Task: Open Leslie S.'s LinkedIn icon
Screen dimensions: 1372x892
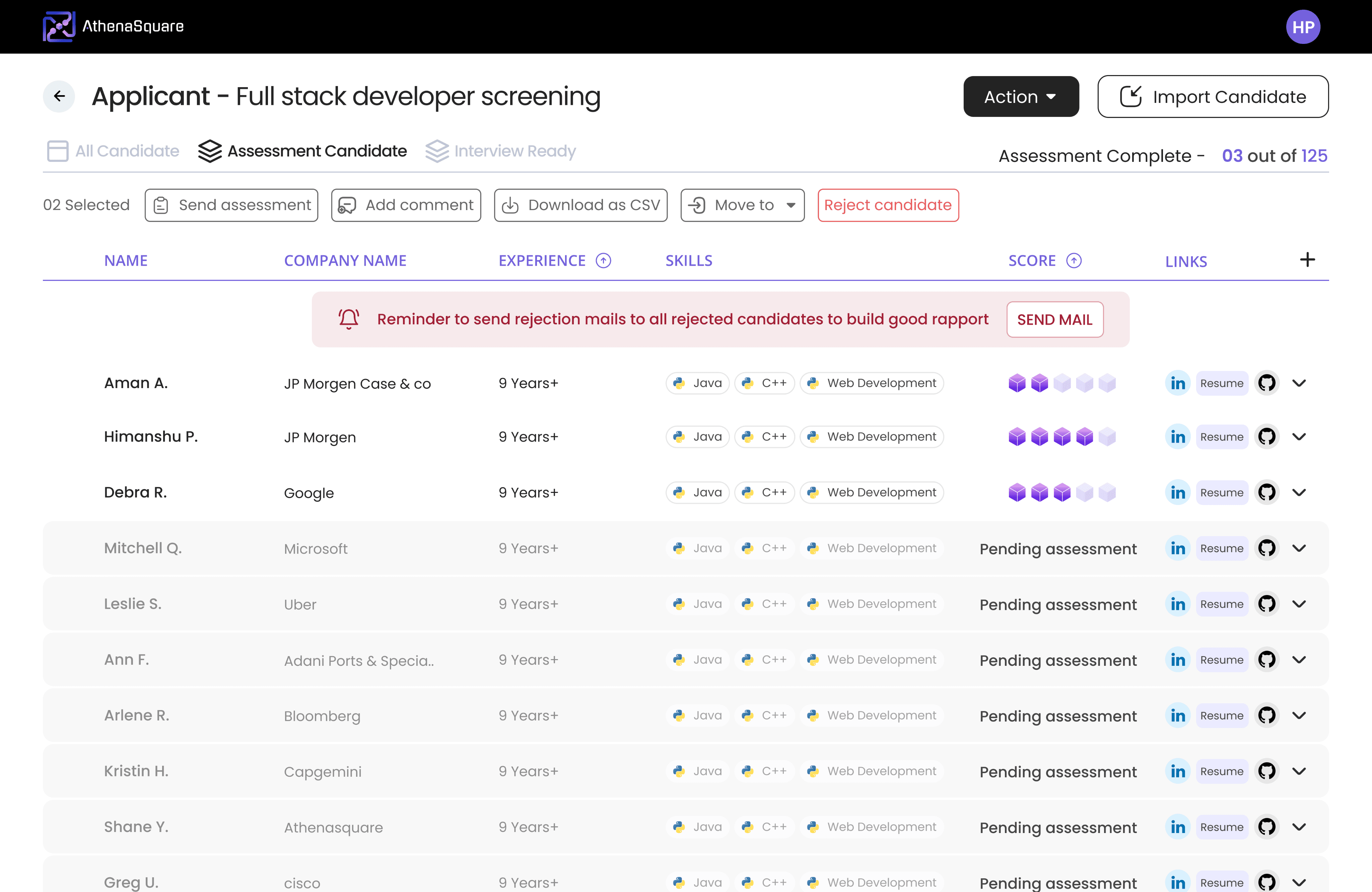Action: pyautogui.click(x=1178, y=604)
